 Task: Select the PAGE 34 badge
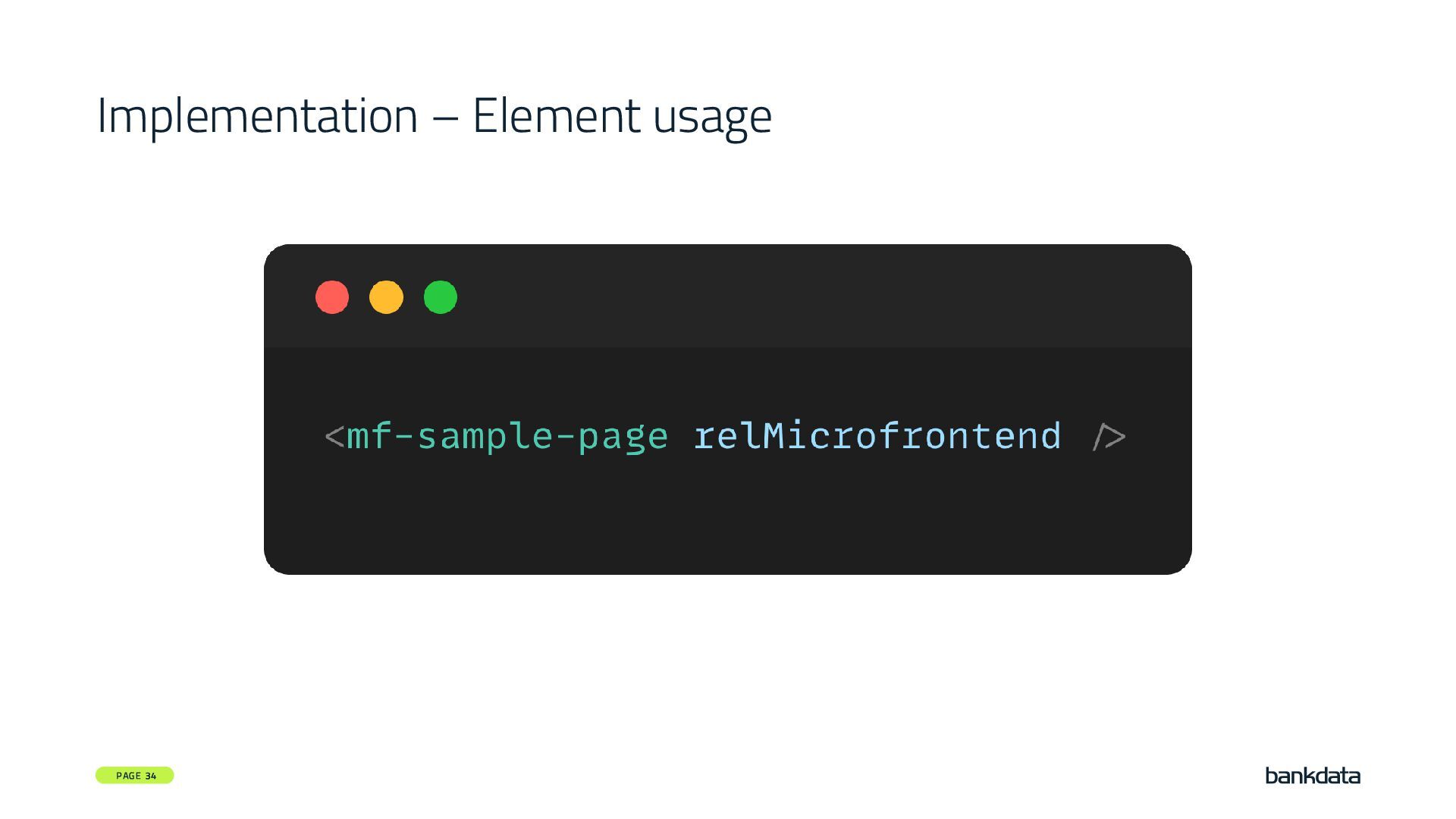tap(135, 775)
